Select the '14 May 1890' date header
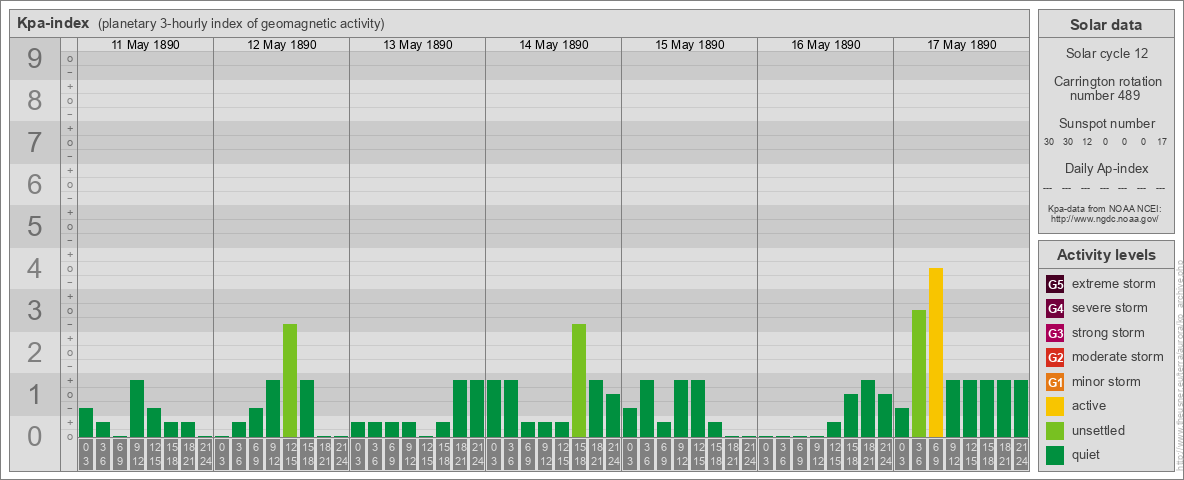This screenshot has width=1184, height=480. (x=553, y=45)
